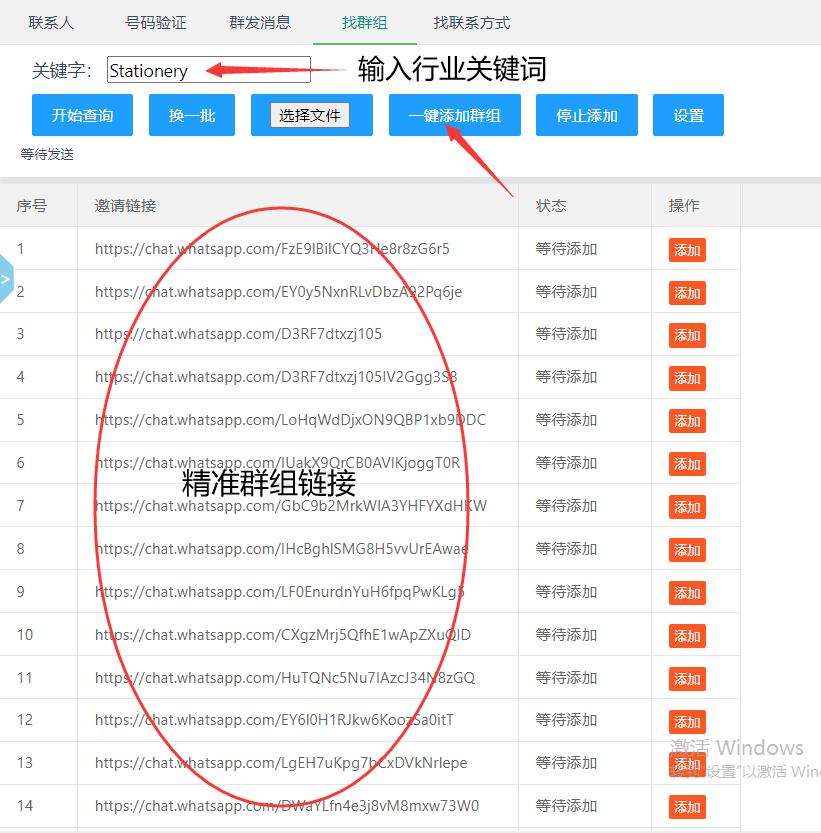Switch to the 联系人 tab
The width and height of the screenshot is (821, 833).
click(x=51, y=22)
